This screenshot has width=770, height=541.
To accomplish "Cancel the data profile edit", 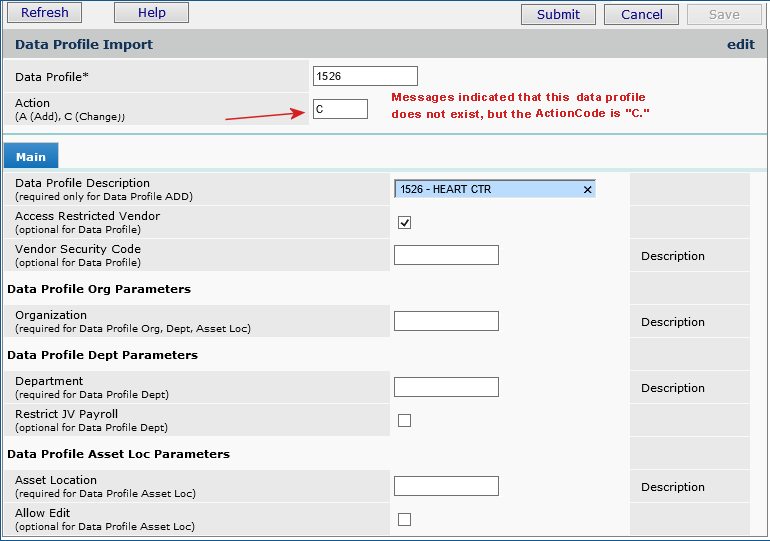I will click(x=641, y=14).
